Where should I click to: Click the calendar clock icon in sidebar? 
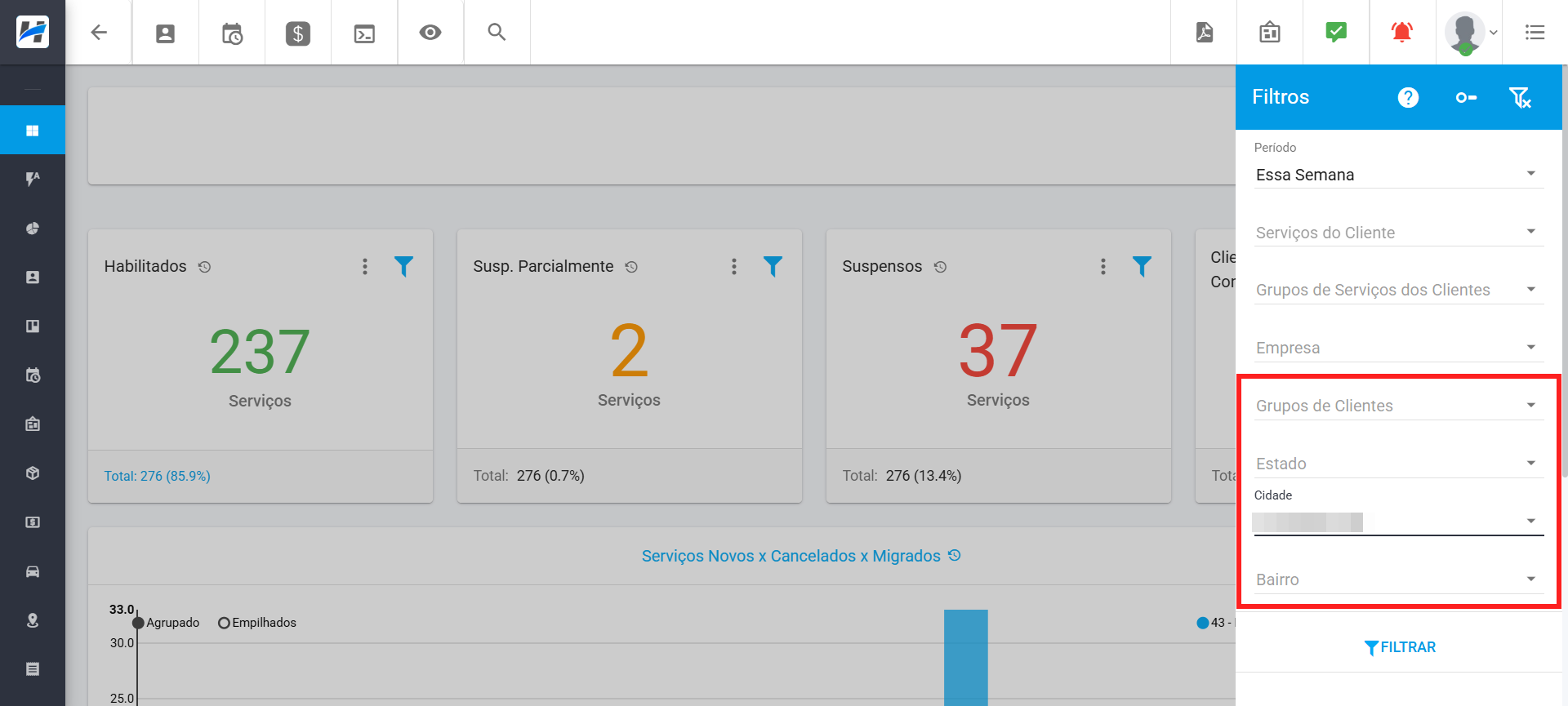pyautogui.click(x=33, y=375)
